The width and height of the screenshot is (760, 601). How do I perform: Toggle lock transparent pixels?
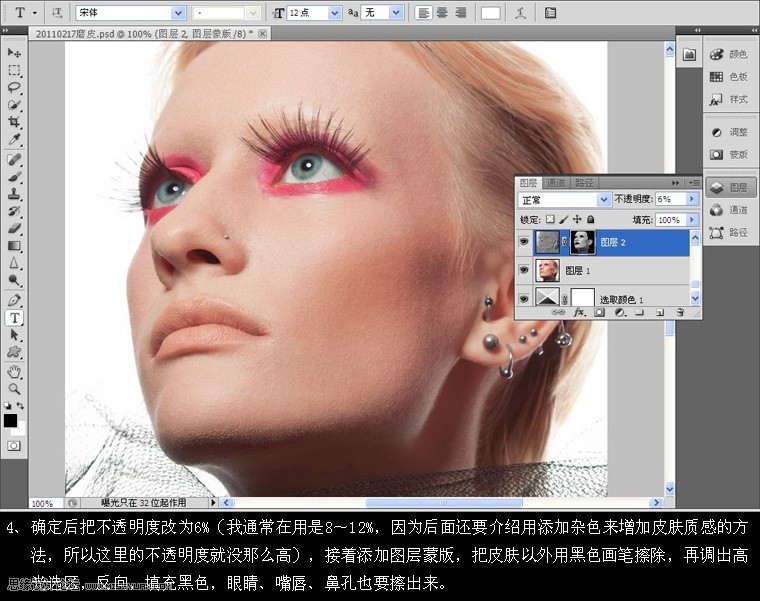[550, 220]
